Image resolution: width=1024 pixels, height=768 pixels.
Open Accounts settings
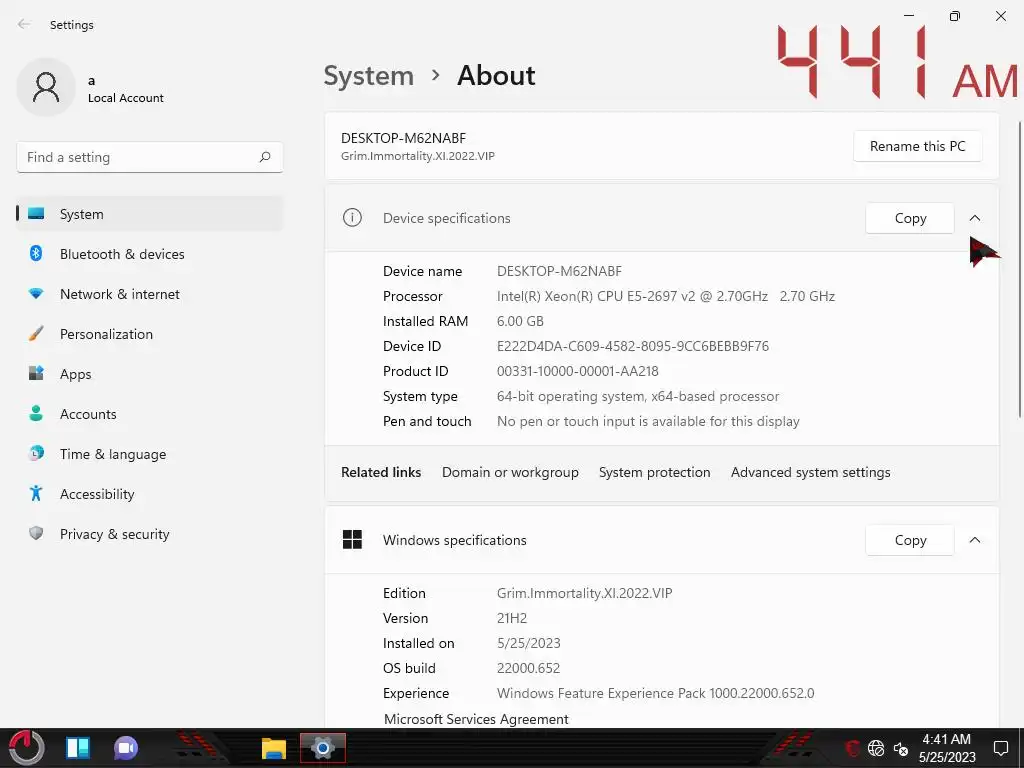click(x=150, y=414)
